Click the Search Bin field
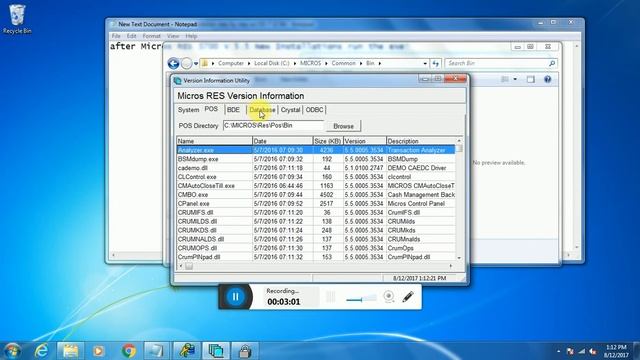 (496, 63)
